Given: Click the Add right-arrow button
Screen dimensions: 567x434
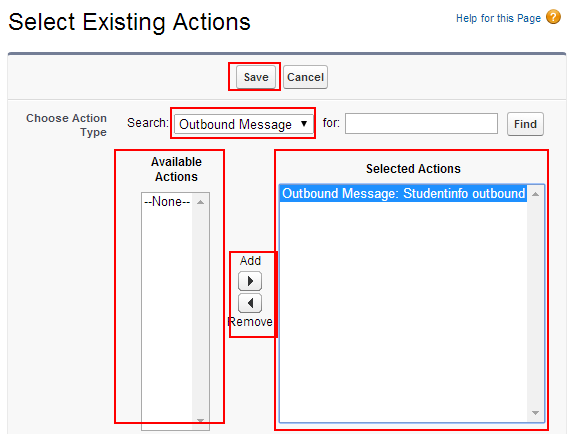Looking at the screenshot, I should click(x=250, y=281).
